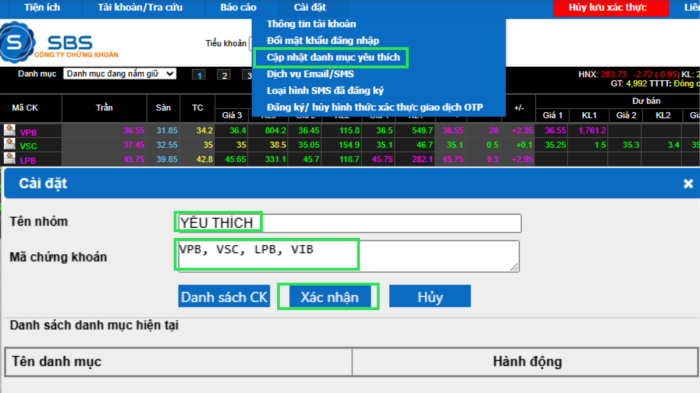Click VPB ceiling price 36.55

134,130
